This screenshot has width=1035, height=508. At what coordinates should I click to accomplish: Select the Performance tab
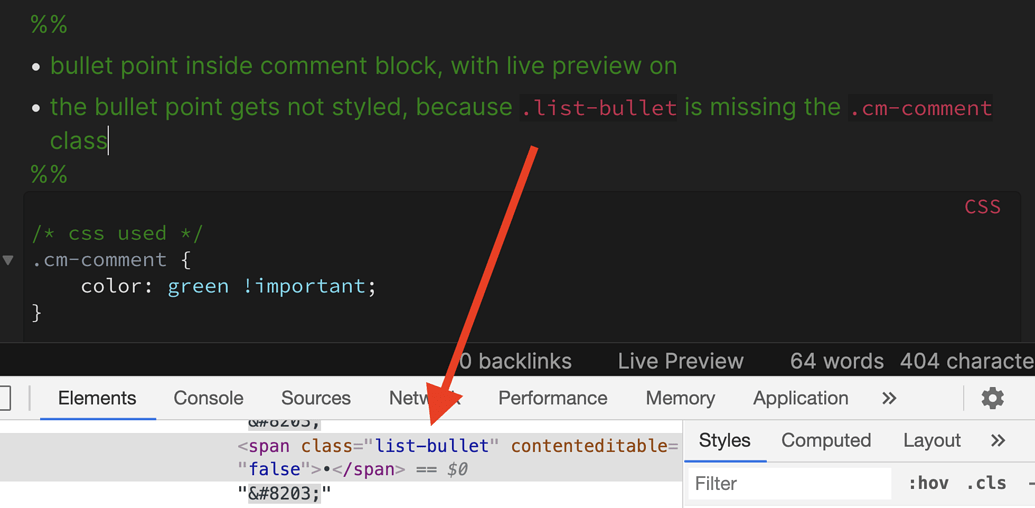(x=552, y=398)
